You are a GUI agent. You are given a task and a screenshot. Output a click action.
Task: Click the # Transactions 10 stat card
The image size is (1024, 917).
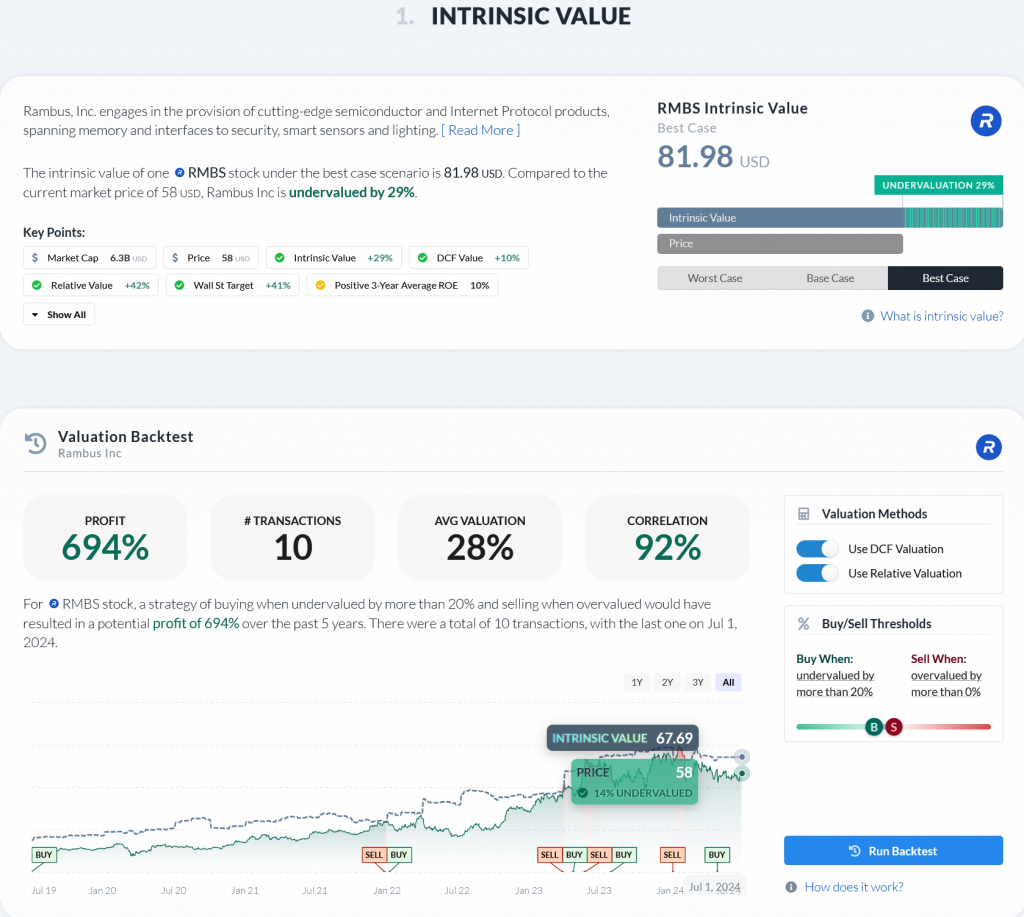pyautogui.click(x=293, y=538)
